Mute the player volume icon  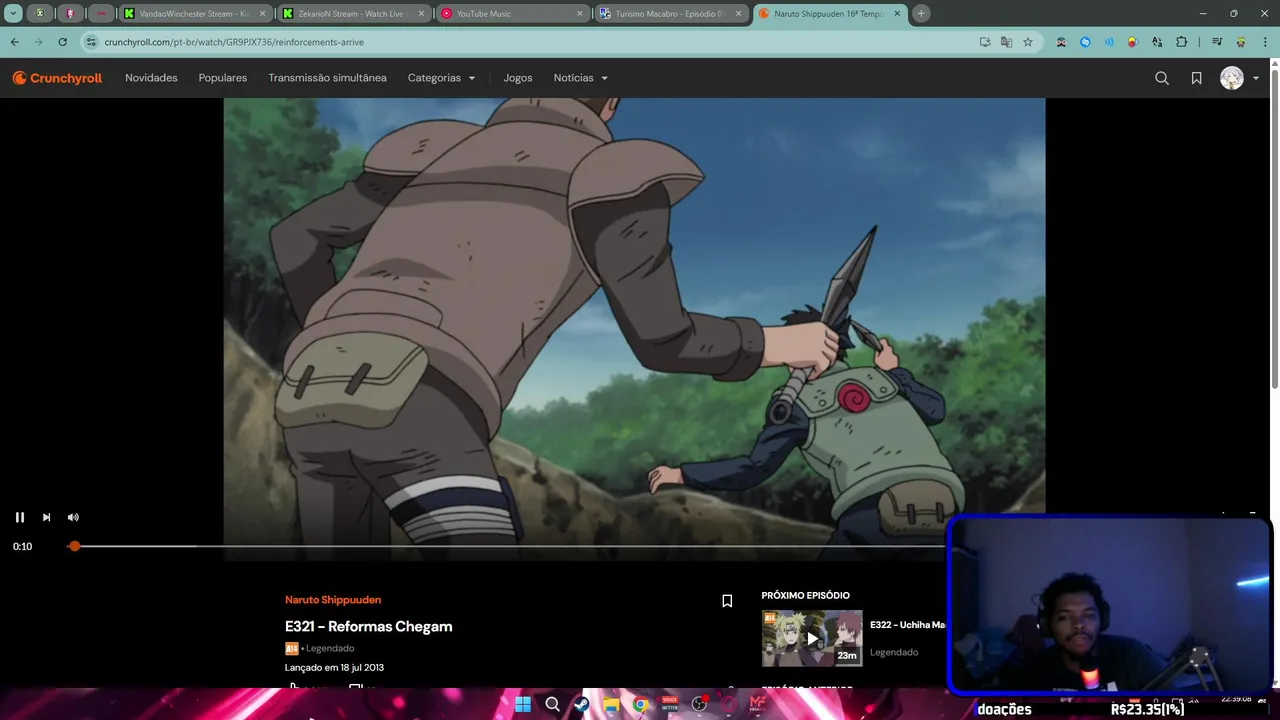click(73, 517)
